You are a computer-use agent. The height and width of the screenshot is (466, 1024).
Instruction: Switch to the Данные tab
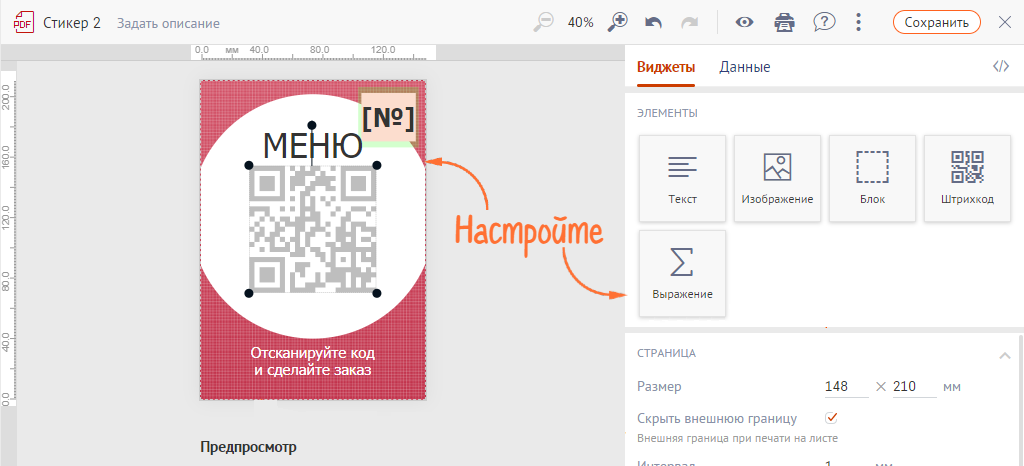point(745,67)
